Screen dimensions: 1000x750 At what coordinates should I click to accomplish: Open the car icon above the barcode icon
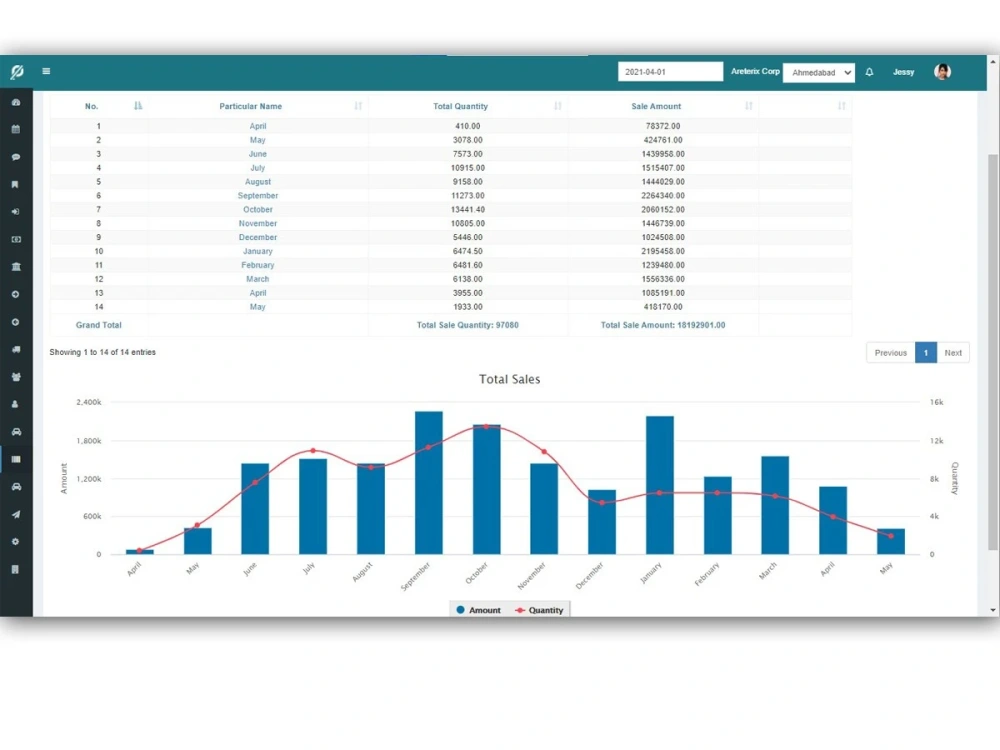pyautogui.click(x=16, y=432)
